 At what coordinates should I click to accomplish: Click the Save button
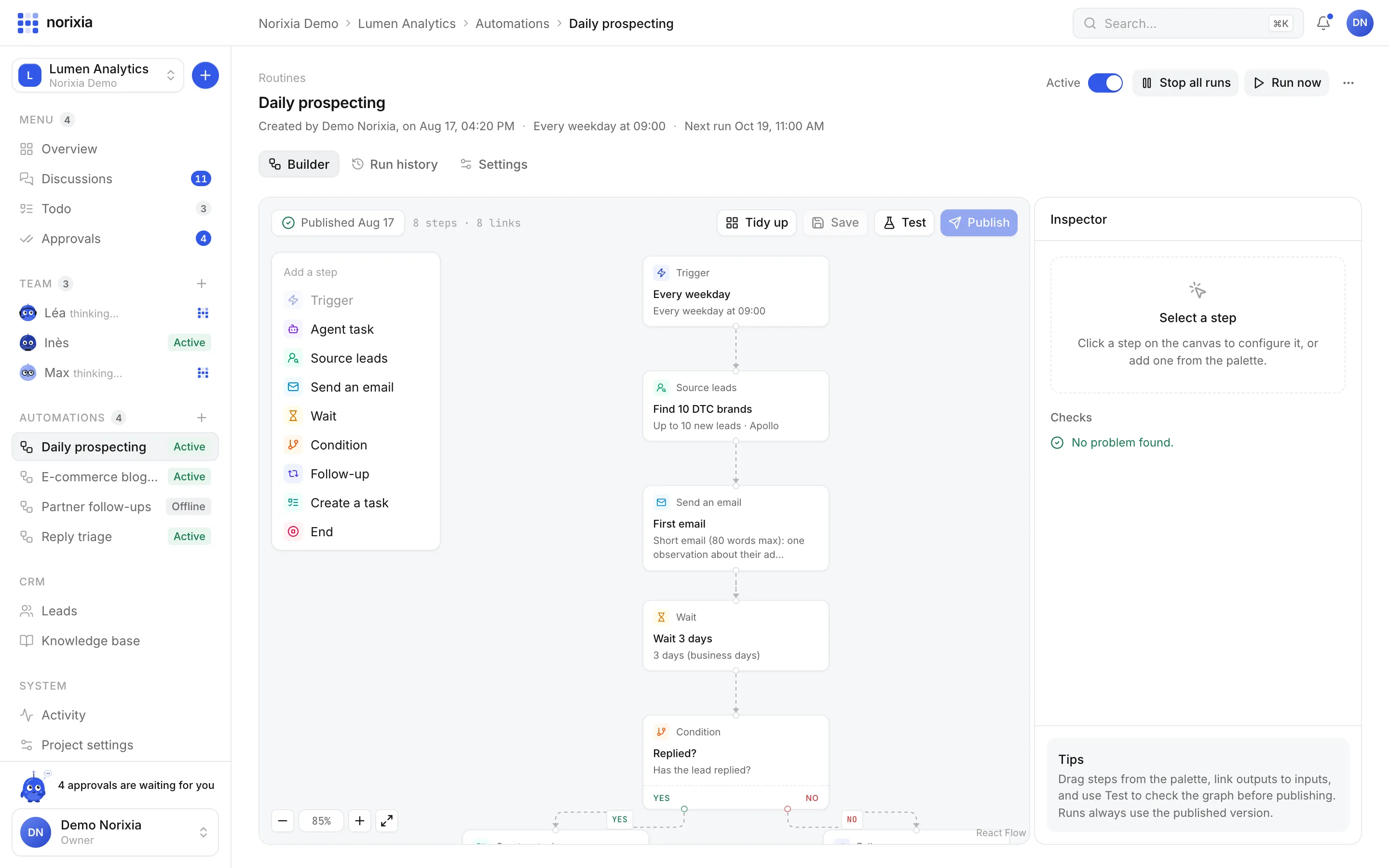click(835, 223)
